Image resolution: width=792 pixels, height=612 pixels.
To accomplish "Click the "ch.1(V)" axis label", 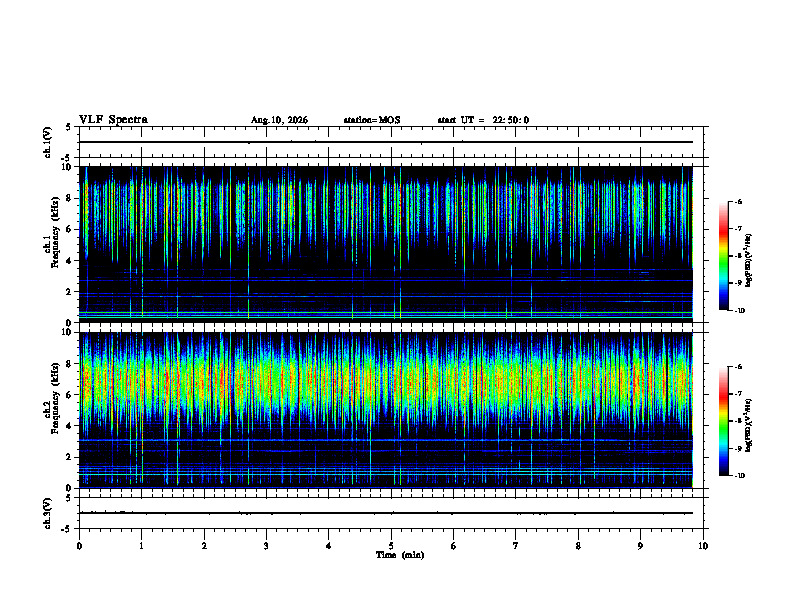I will [48, 142].
